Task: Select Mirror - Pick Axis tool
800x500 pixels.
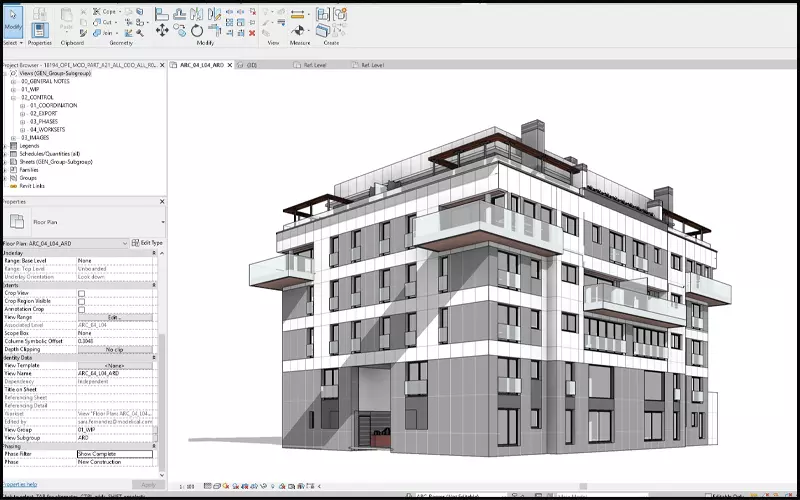Action: click(x=196, y=14)
